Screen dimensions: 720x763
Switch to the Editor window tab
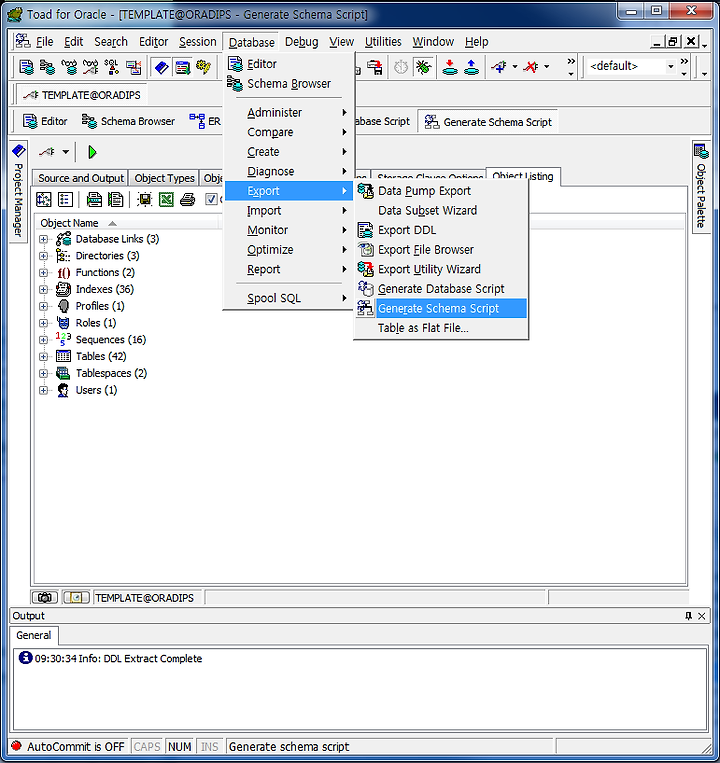coord(45,121)
